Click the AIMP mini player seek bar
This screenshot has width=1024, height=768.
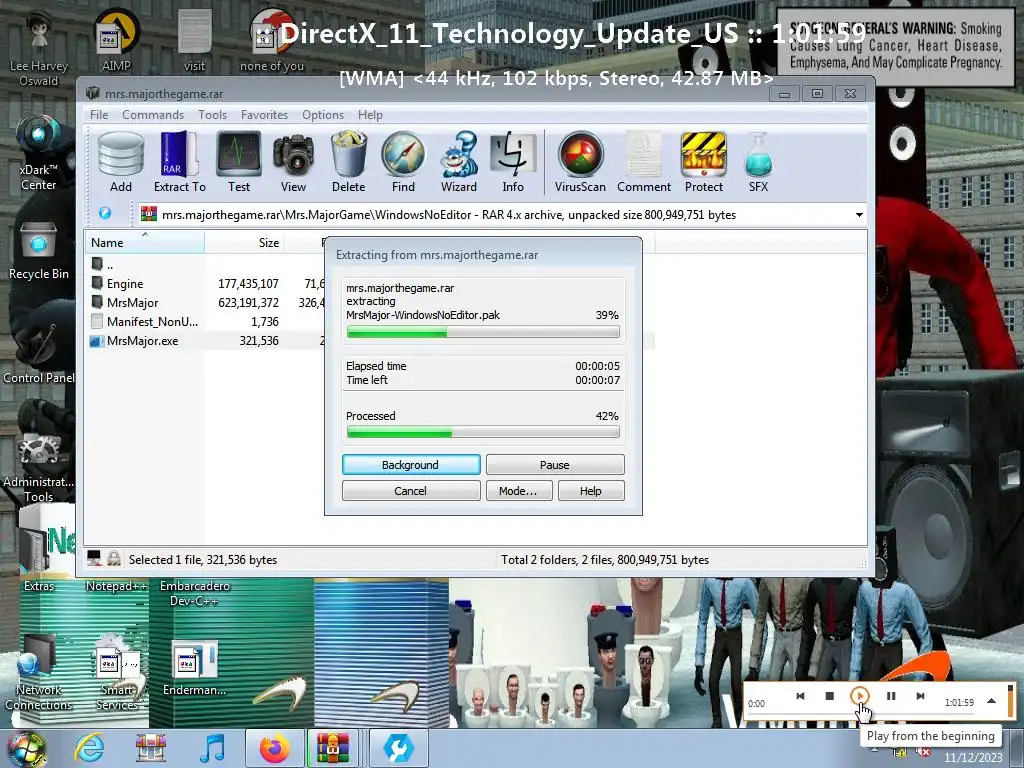coord(861,714)
